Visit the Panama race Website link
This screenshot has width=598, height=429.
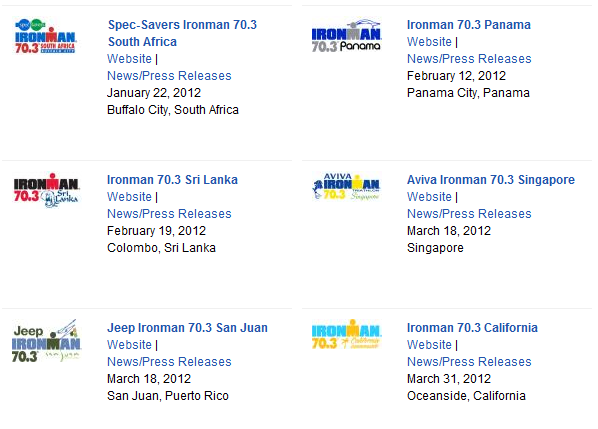[429, 42]
